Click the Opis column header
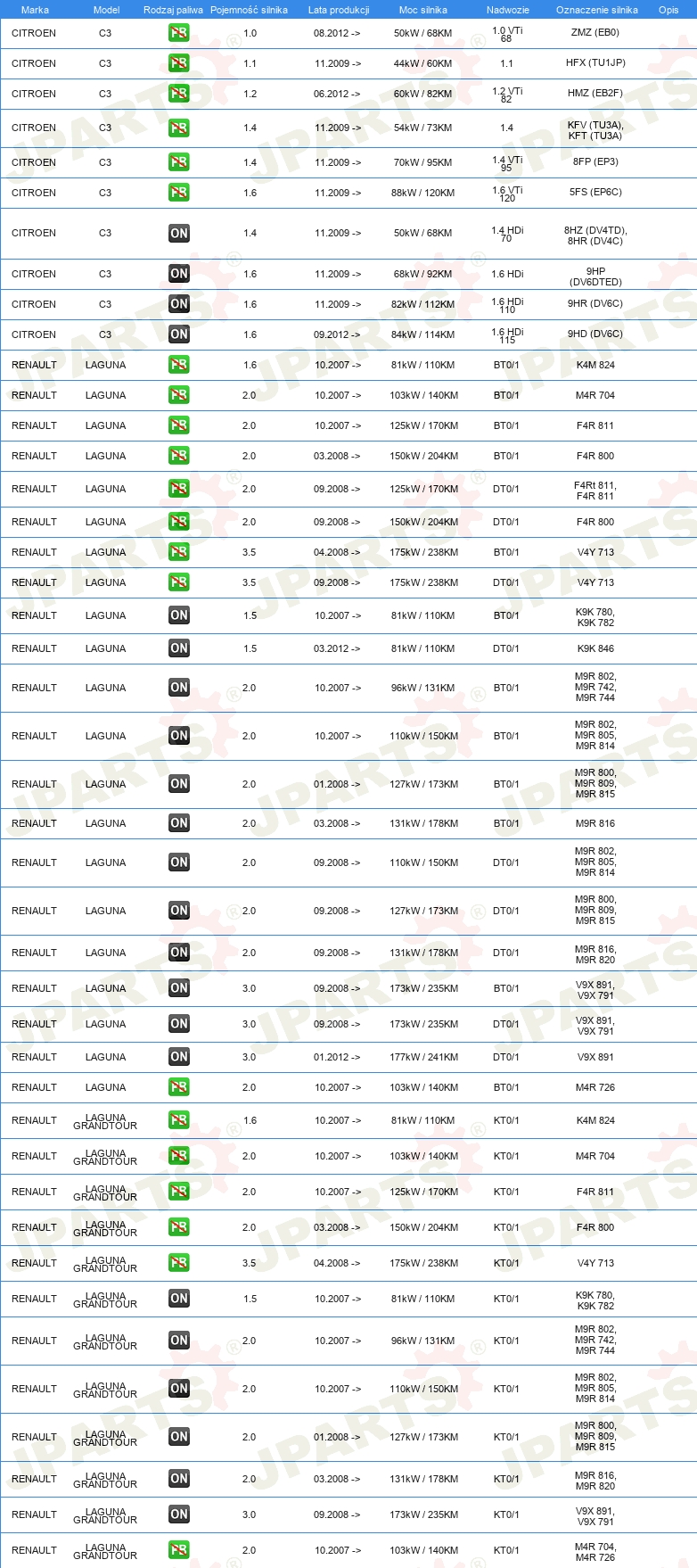The image size is (697, 1568). [x=668, y=10]
